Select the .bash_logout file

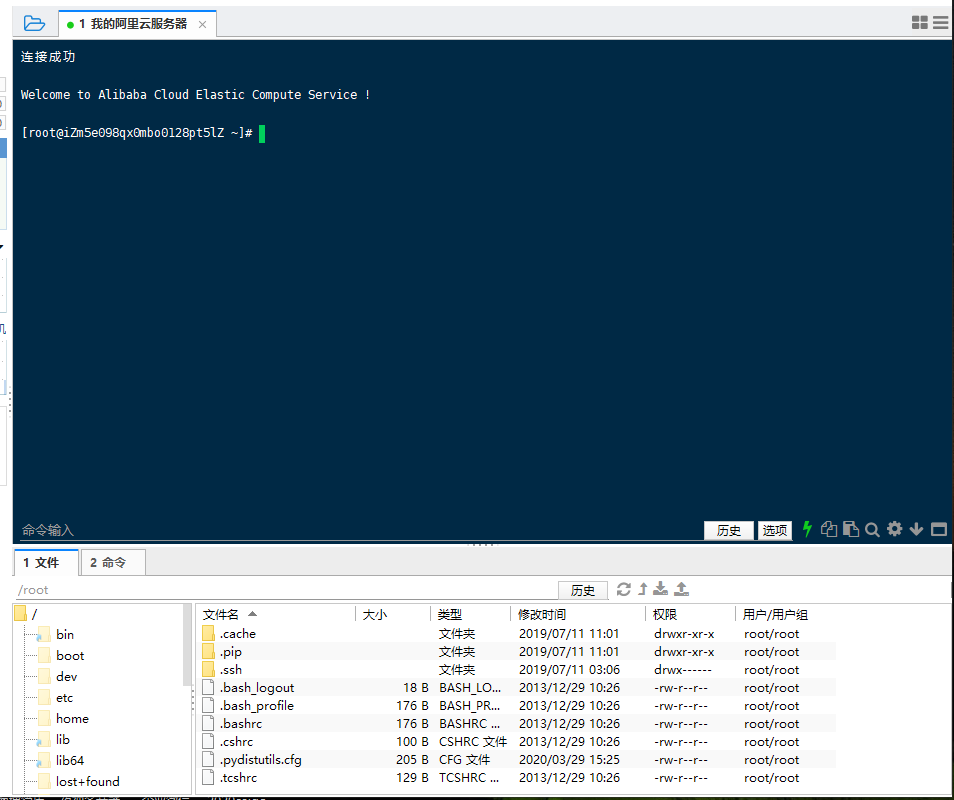pyautogui.click(x=517, y=687)
